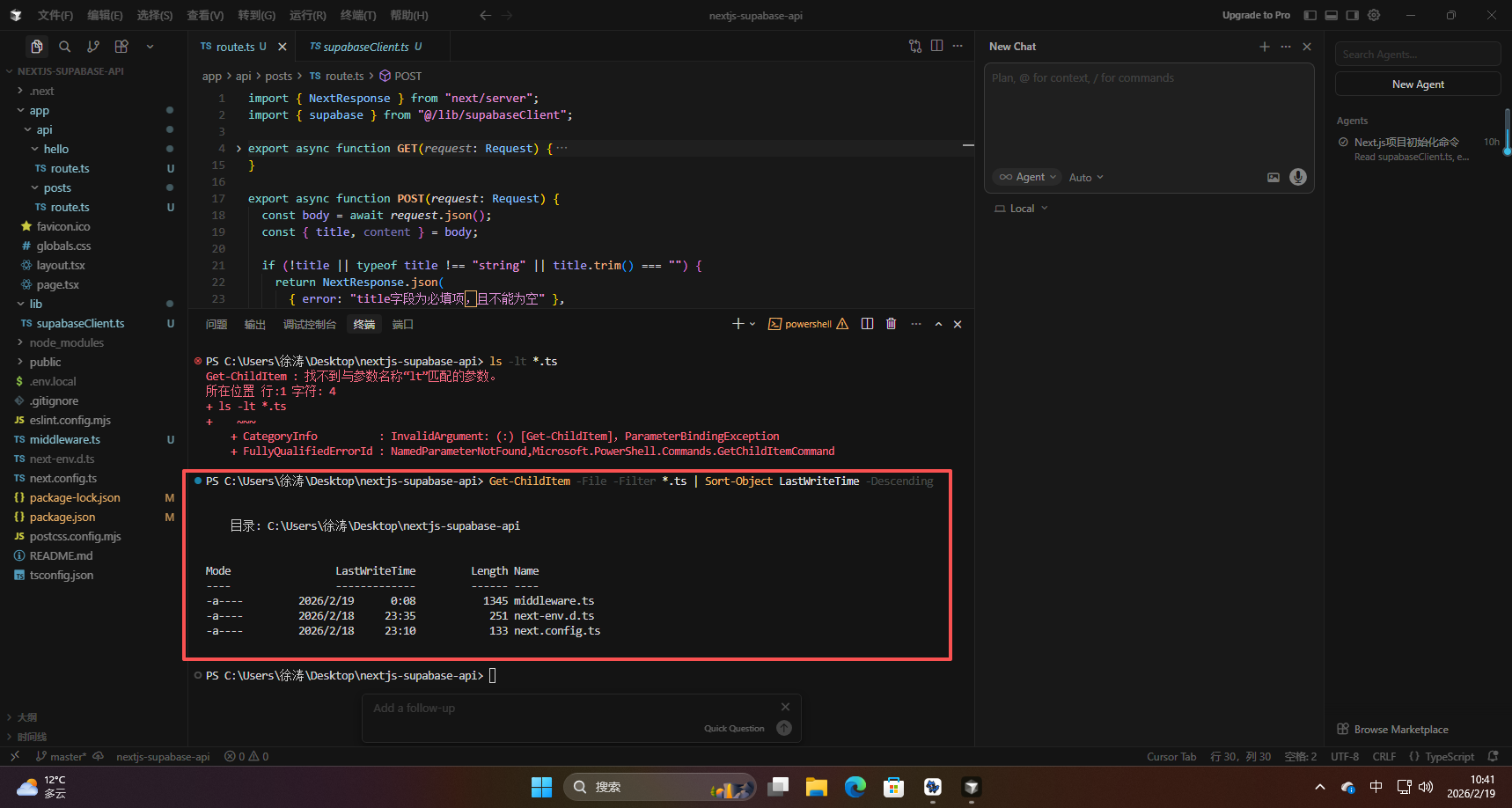This screenshot has width=1512, height=808.
Task: Toggle the secondary sidebar layout icon
Action: [1353, 15]
